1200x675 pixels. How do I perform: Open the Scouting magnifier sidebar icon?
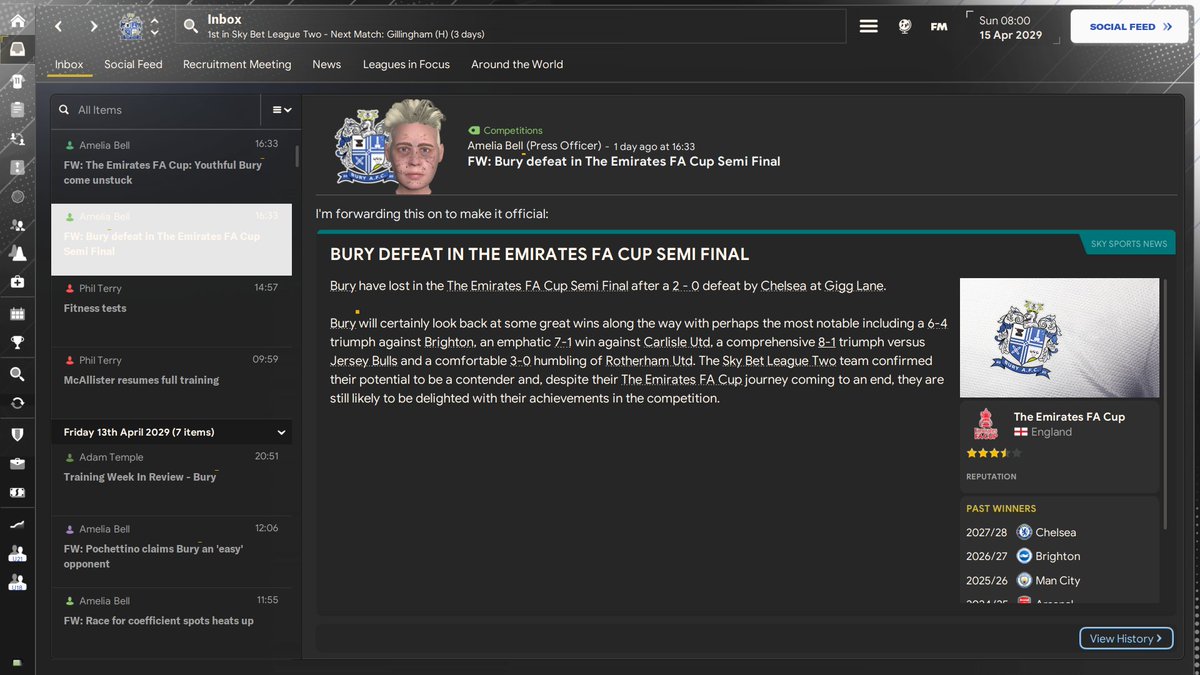click(17, 374)
